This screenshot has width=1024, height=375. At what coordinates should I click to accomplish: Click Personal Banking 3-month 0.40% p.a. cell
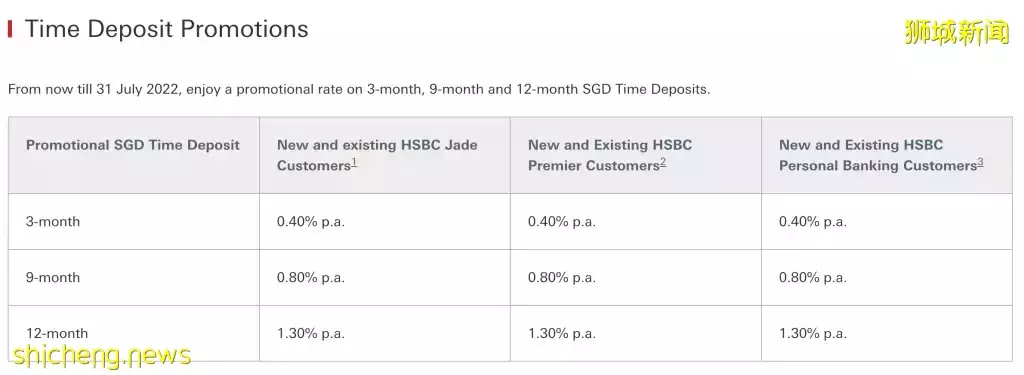812,221
